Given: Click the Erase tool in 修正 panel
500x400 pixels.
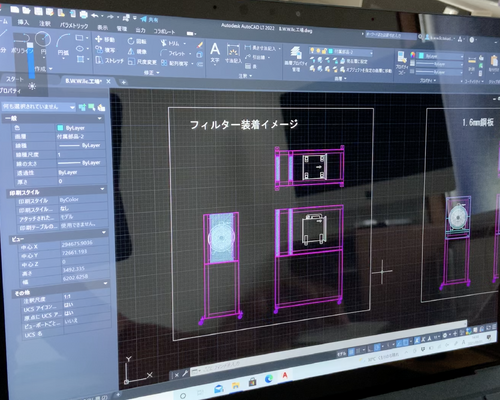Looking at the screenshot, I should pos(200,45).
